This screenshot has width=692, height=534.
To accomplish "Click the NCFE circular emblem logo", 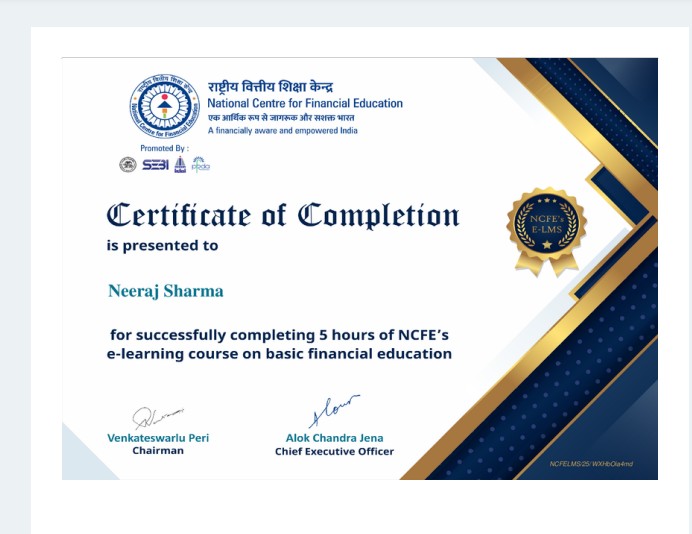I will (165, 106).
